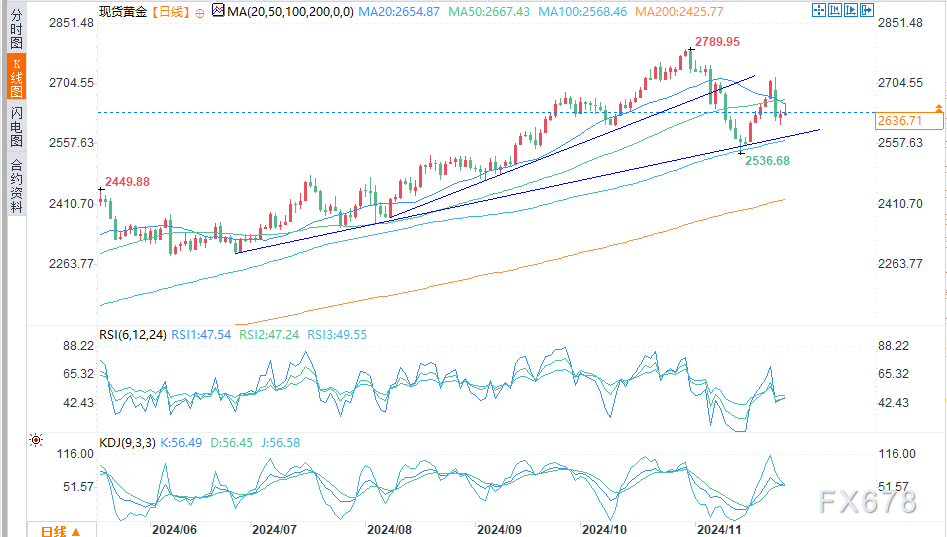
Task: Click the RSI3:49.55 value
Action: (337, 335)
